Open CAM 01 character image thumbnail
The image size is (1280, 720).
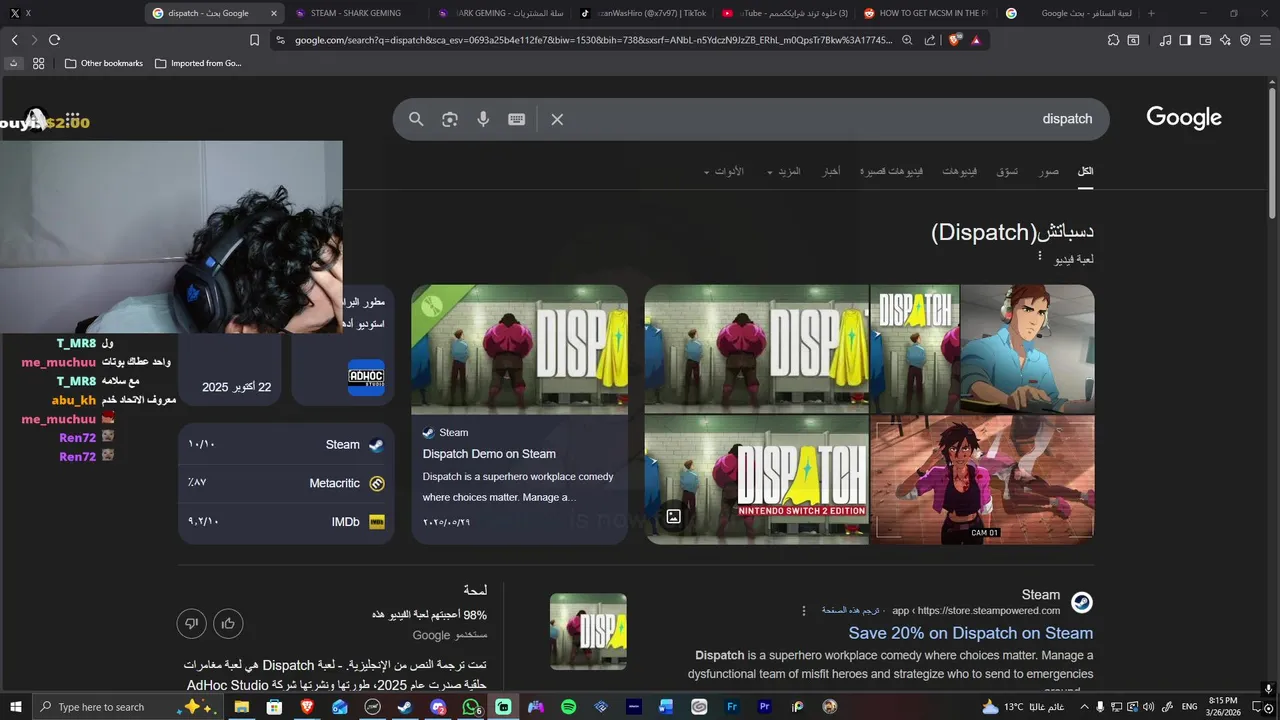[983, 480]
